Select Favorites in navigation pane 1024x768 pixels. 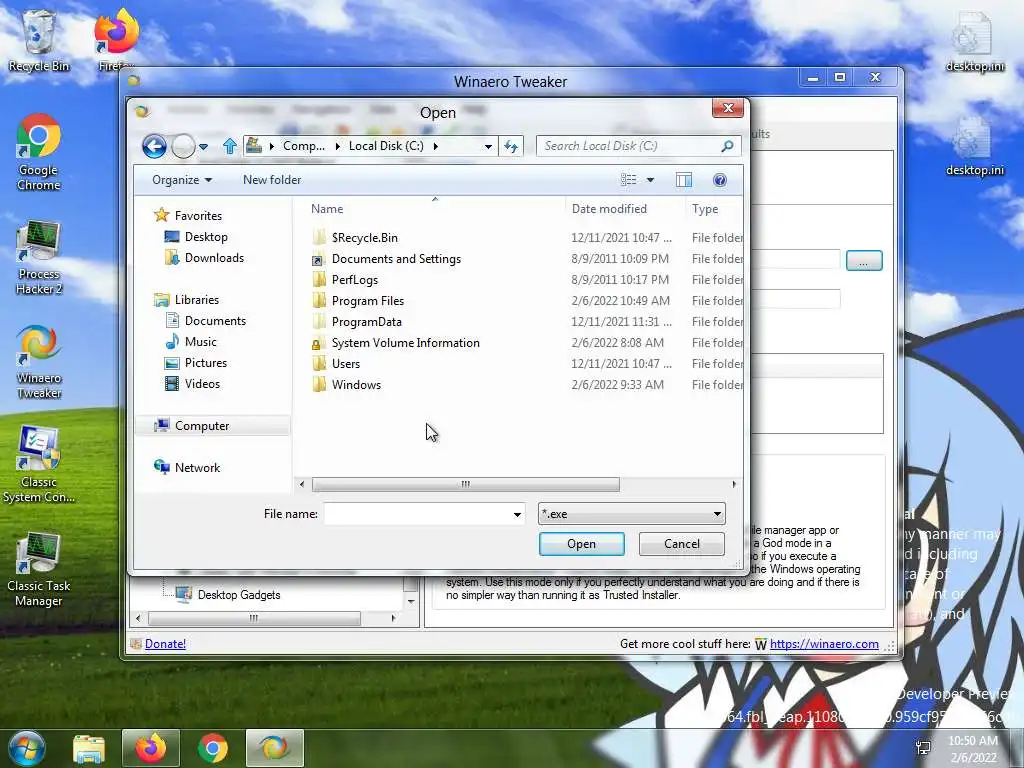pos(189,216)
